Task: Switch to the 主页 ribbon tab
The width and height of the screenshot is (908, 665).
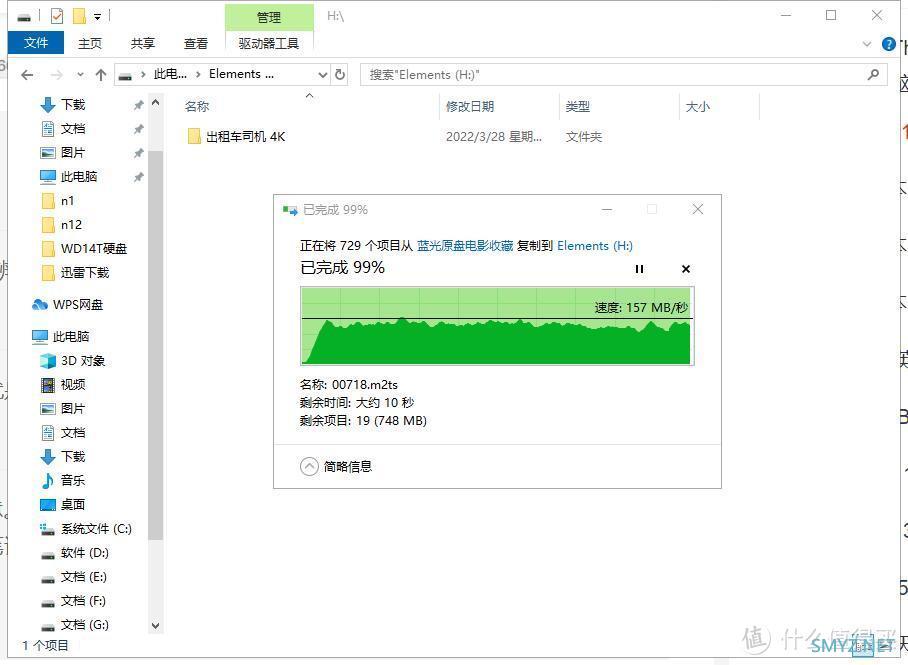Action: tap(90, 43)
